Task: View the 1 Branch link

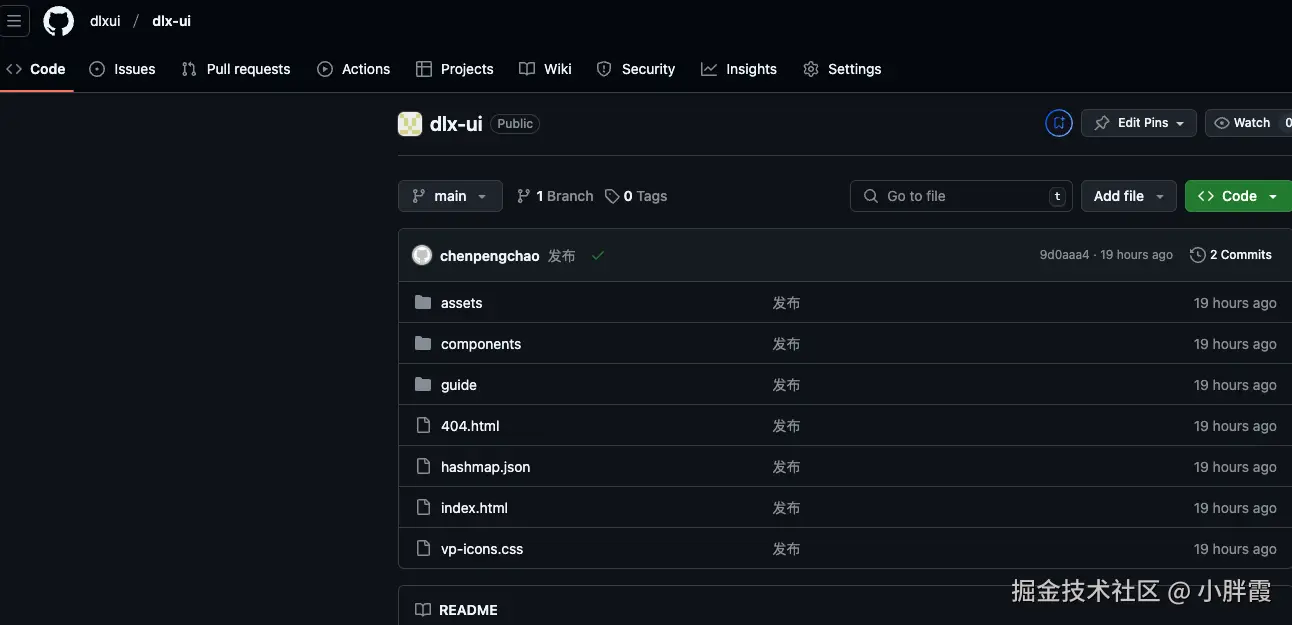Action: point(555,196)
